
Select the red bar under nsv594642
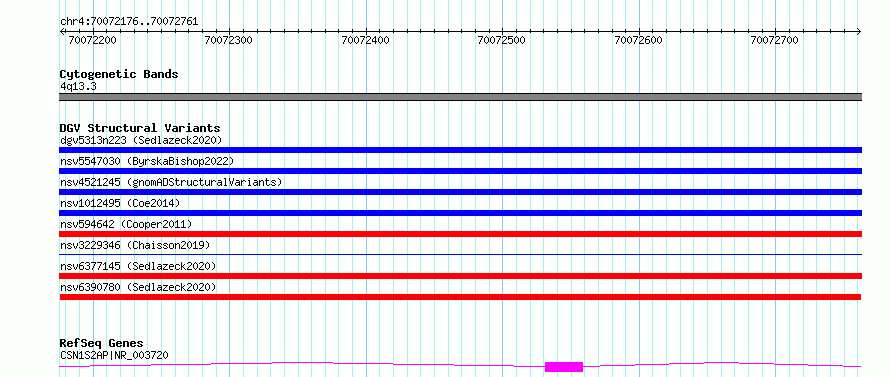coord(460,234)
